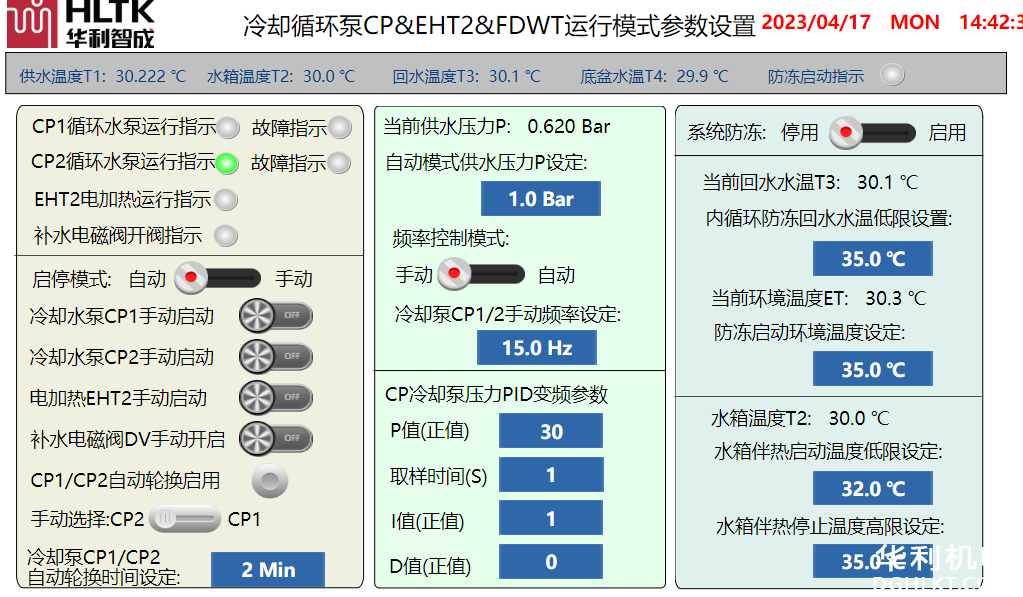This screenshot has width=1023, height=597.
Task: Click the CP1循环水泵运行指示 indicator lamp
Action: (229, 127)
